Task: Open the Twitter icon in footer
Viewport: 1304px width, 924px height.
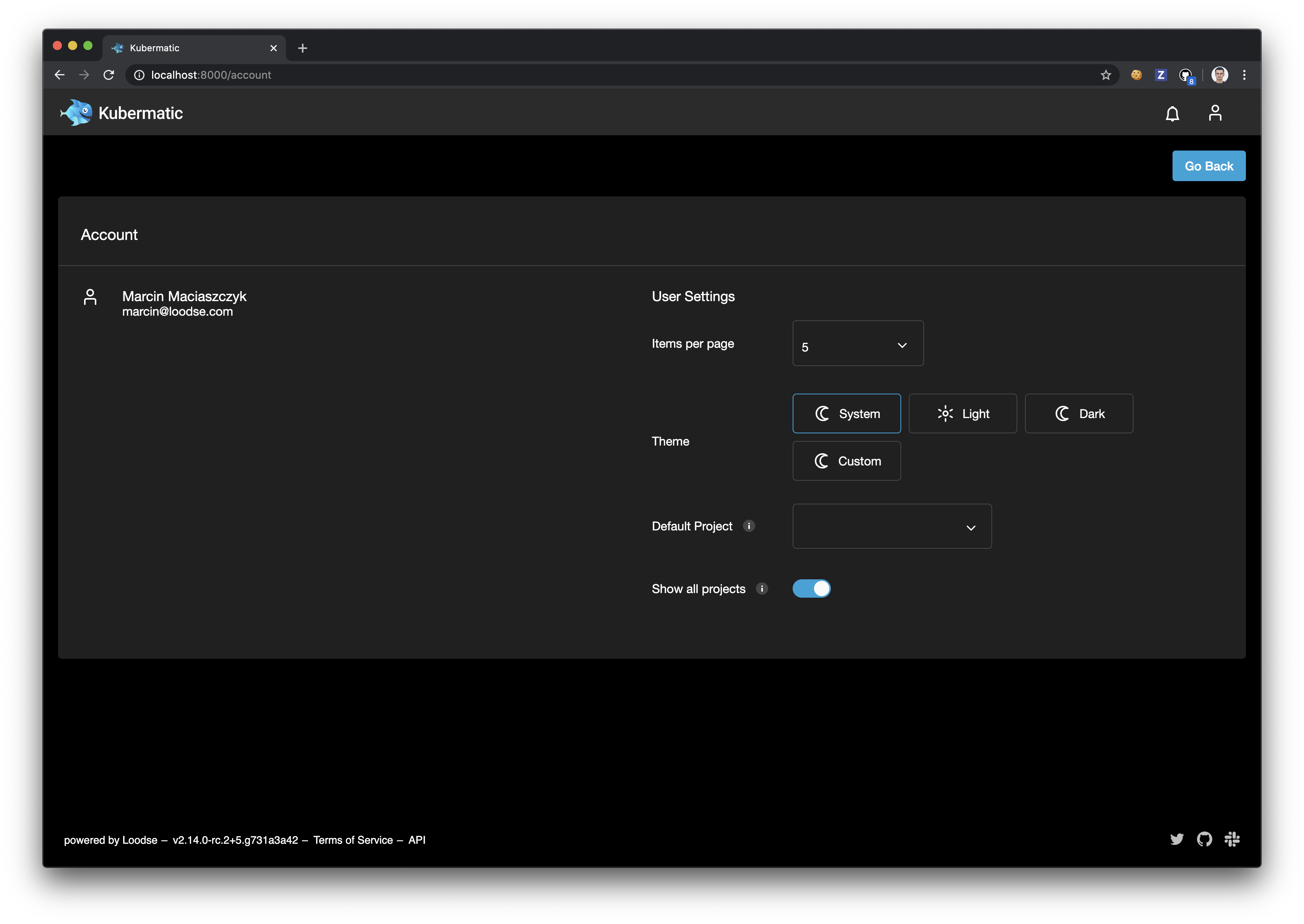Action: point(1177,839)
